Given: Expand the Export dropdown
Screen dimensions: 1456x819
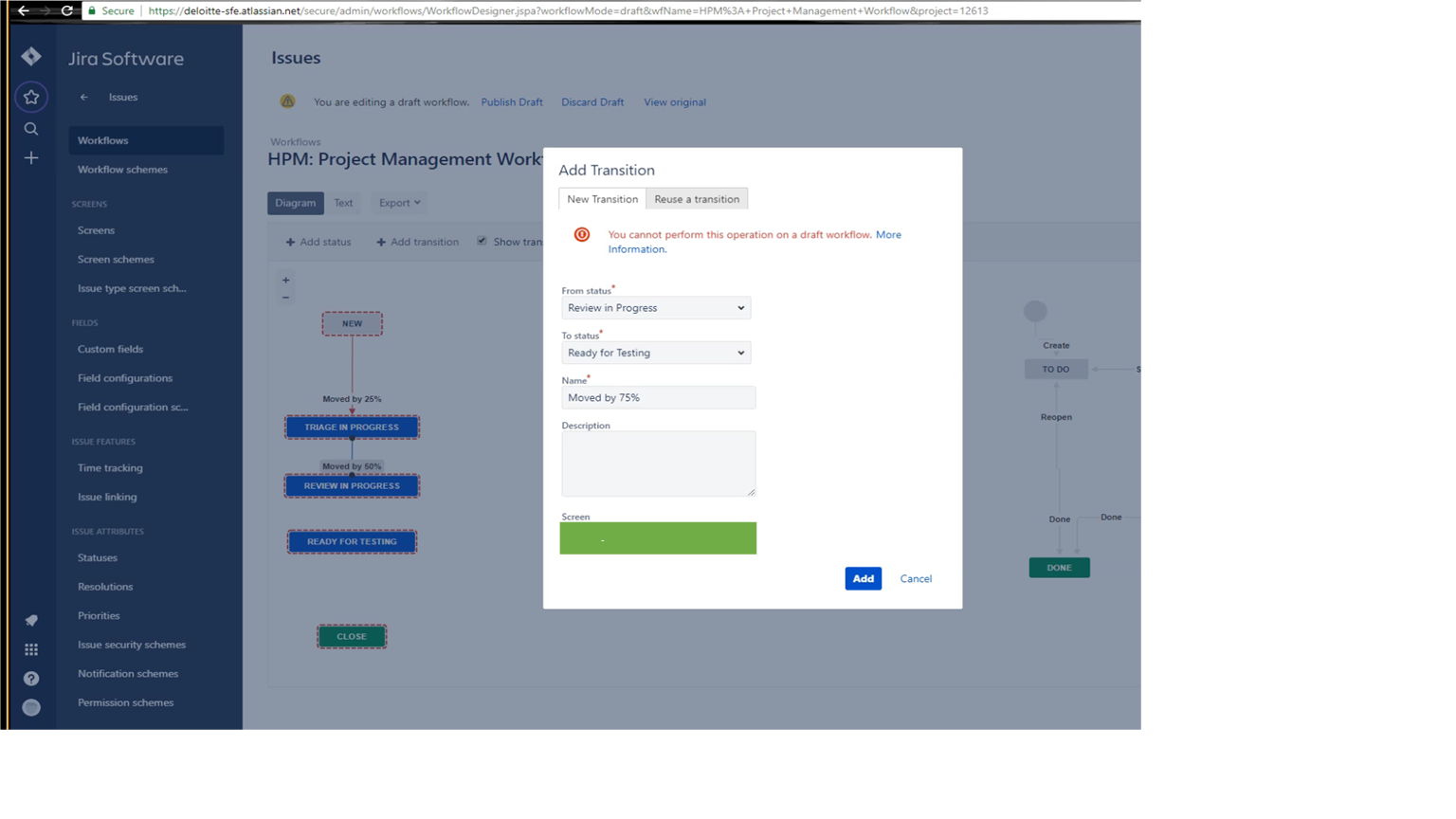Looking at the screenshot, I should (x=399, y=203).
